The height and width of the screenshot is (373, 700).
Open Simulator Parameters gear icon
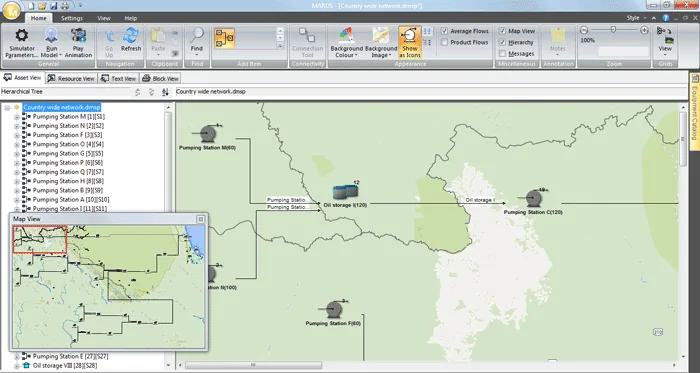(x=21, y=35)
